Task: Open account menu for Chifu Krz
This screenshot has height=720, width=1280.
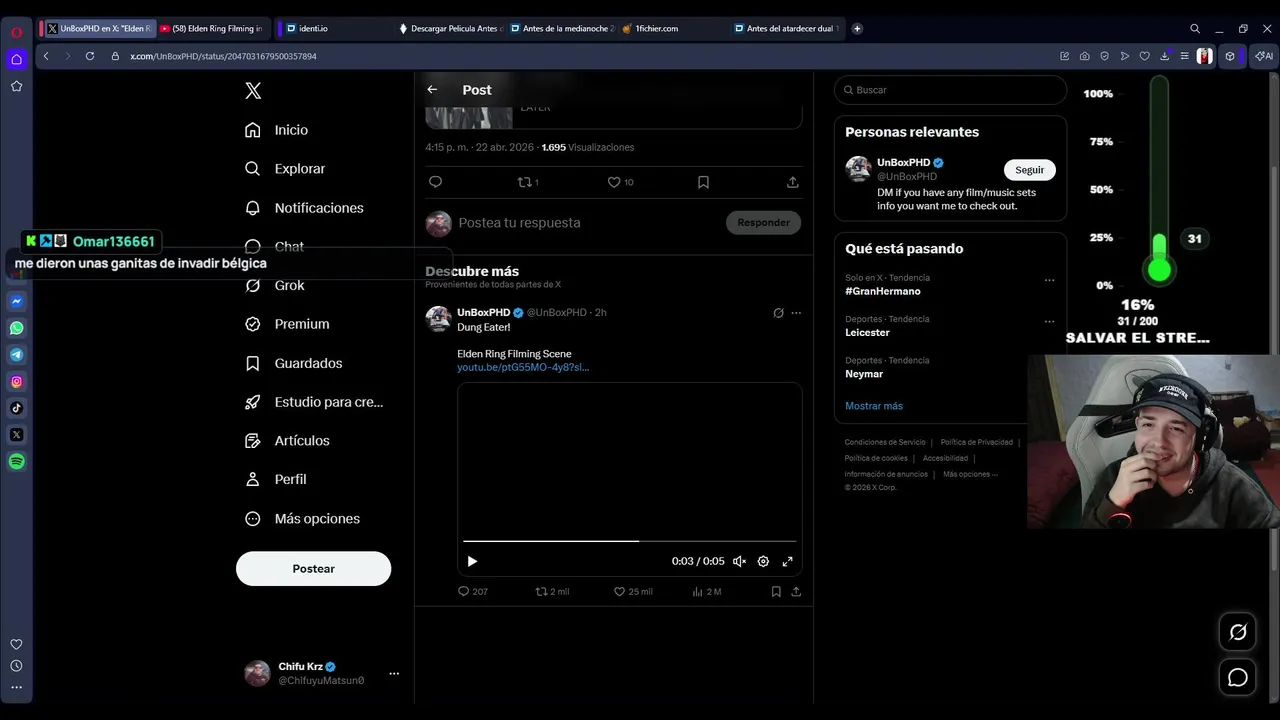Action: (394, 674)
